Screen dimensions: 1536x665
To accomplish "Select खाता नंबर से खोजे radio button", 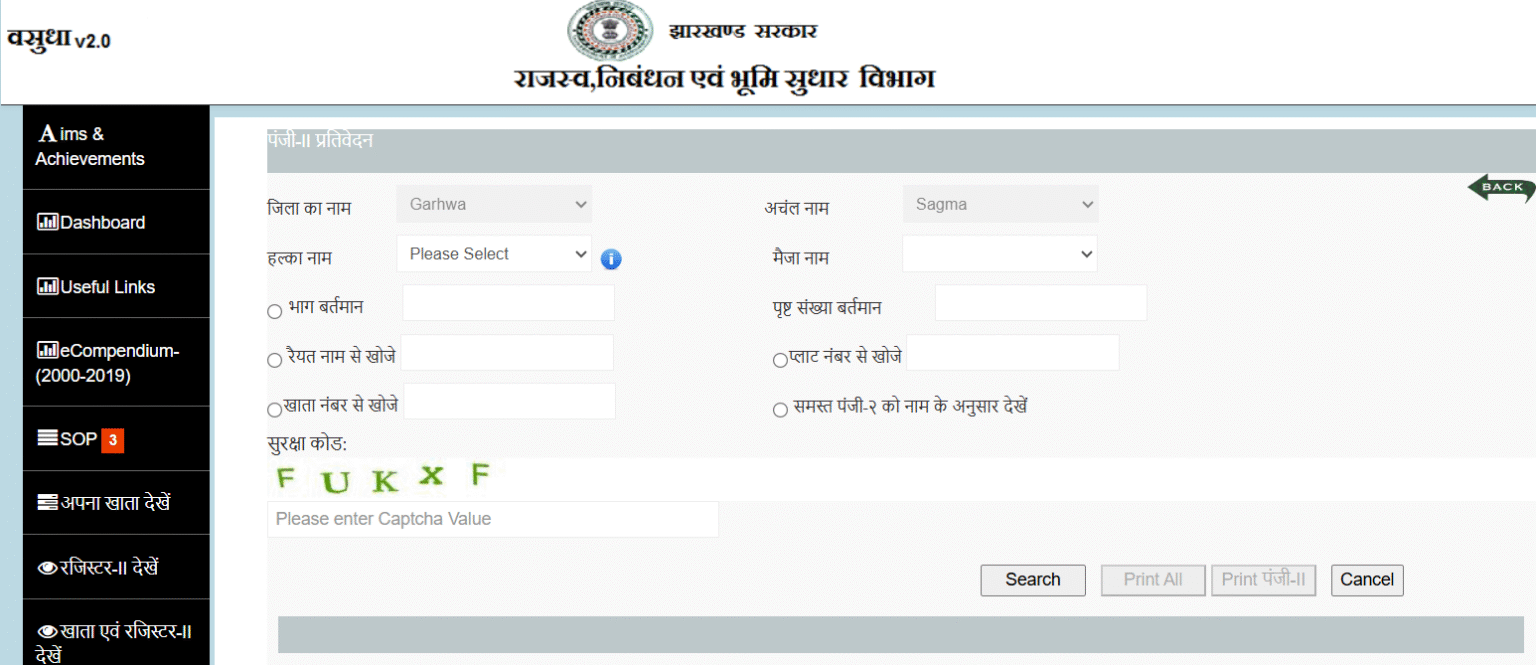I will [274, 409].
